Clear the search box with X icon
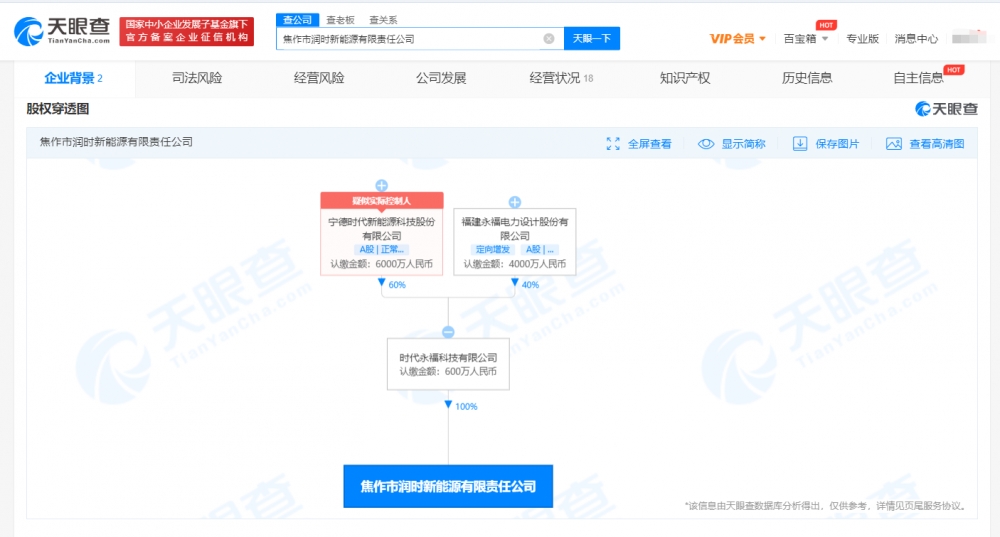 (549, 39)
